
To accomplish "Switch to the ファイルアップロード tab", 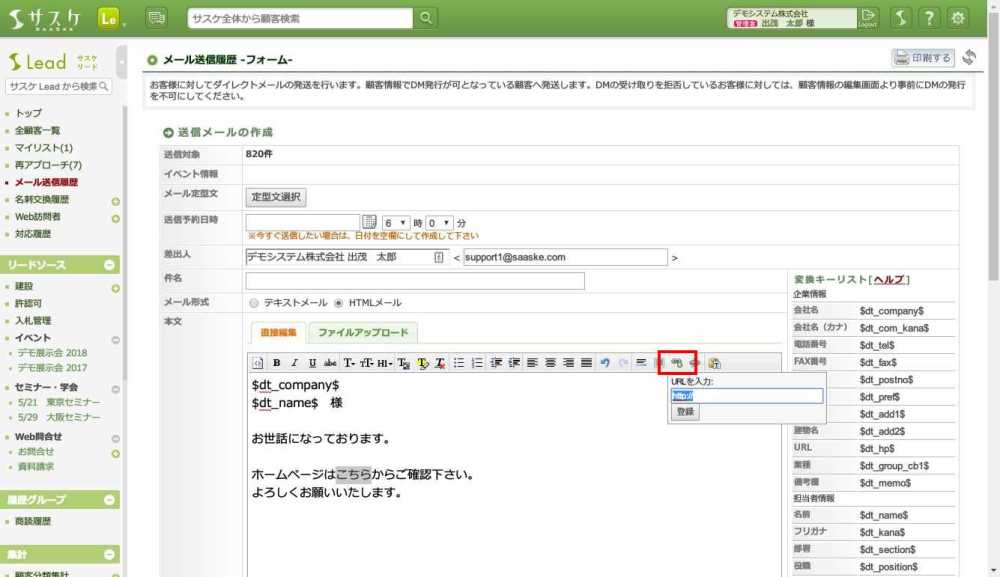I will click(x=362, y=333).
